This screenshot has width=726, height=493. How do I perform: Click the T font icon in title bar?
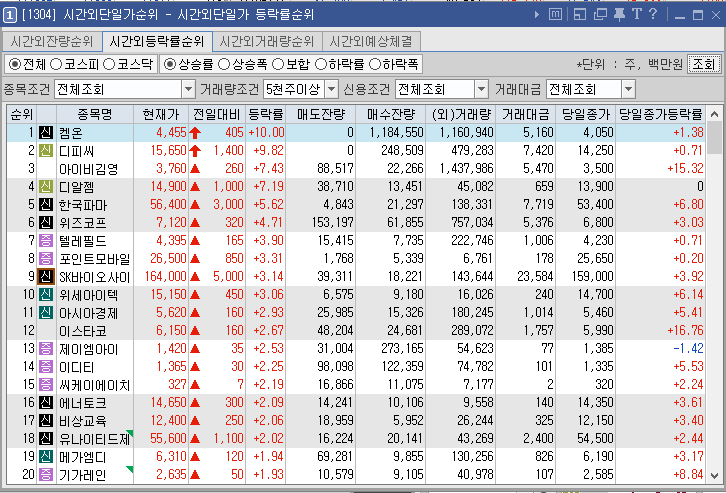[637, 14]
